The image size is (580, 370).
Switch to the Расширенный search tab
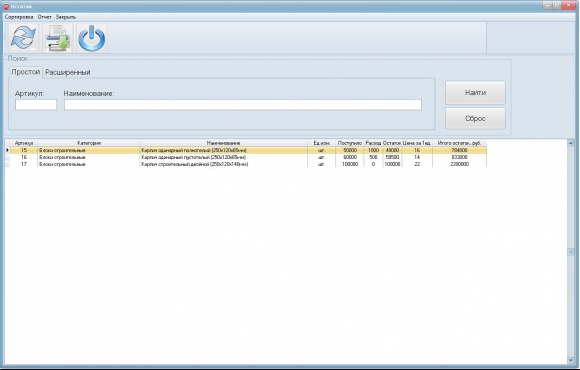click(68, 72)
